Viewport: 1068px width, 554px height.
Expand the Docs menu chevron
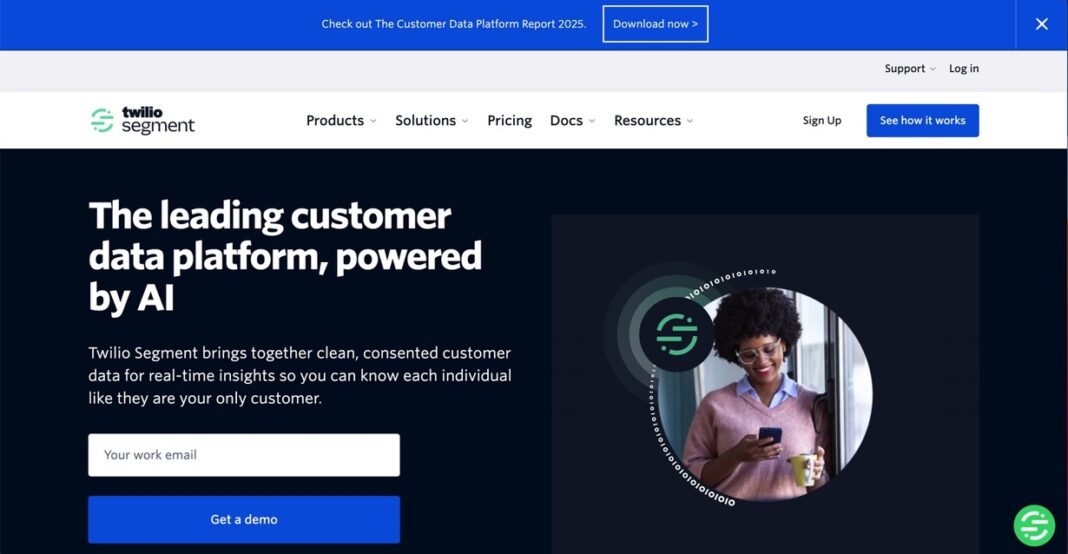click(592, 121)
